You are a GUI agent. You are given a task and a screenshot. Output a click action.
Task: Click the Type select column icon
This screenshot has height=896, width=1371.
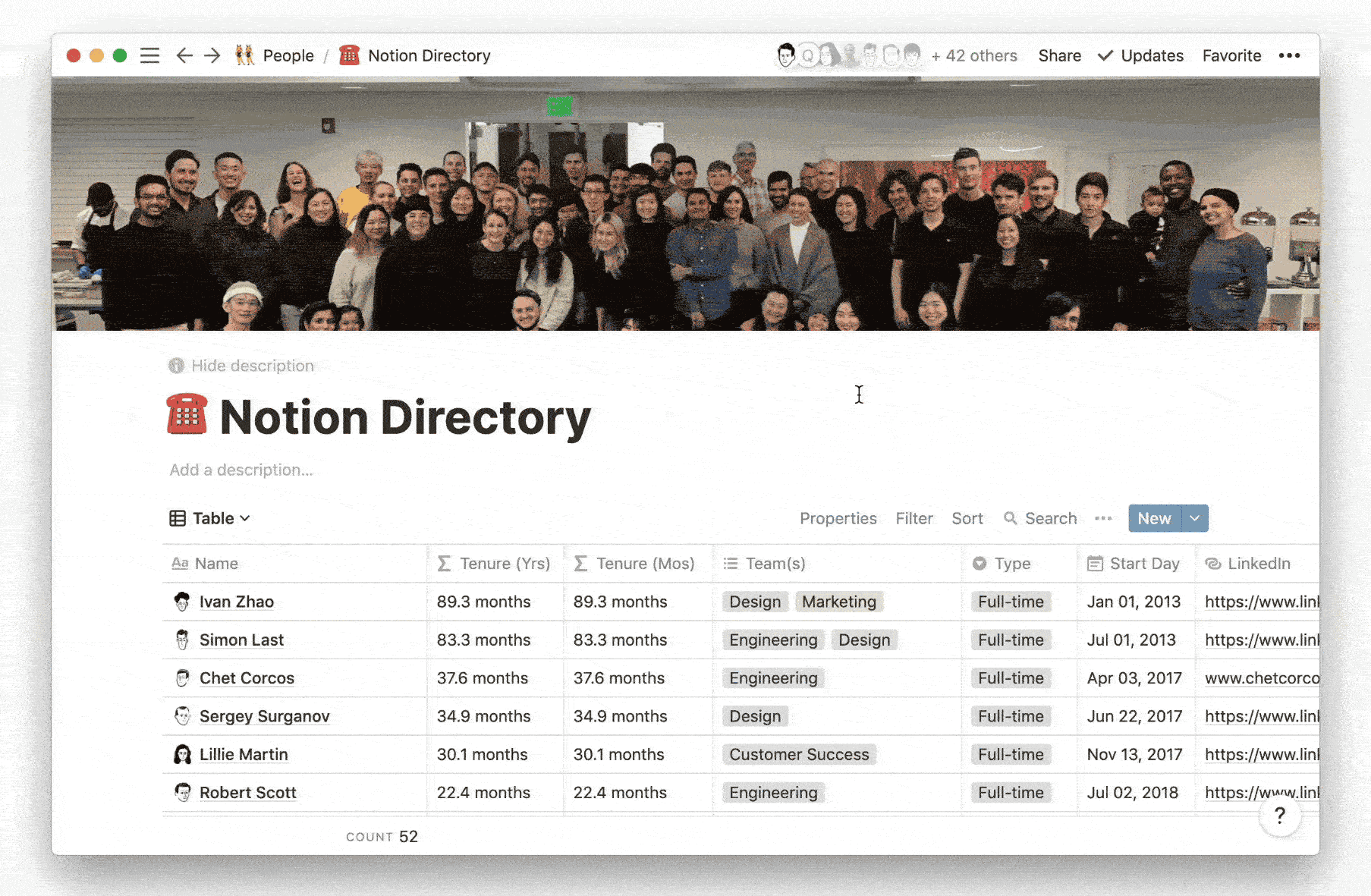(980, 564)
